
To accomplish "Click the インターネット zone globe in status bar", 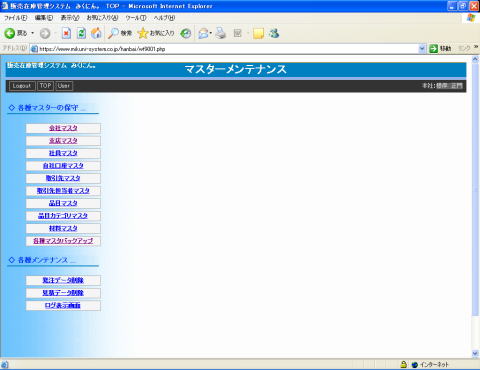I will (415, 364).
